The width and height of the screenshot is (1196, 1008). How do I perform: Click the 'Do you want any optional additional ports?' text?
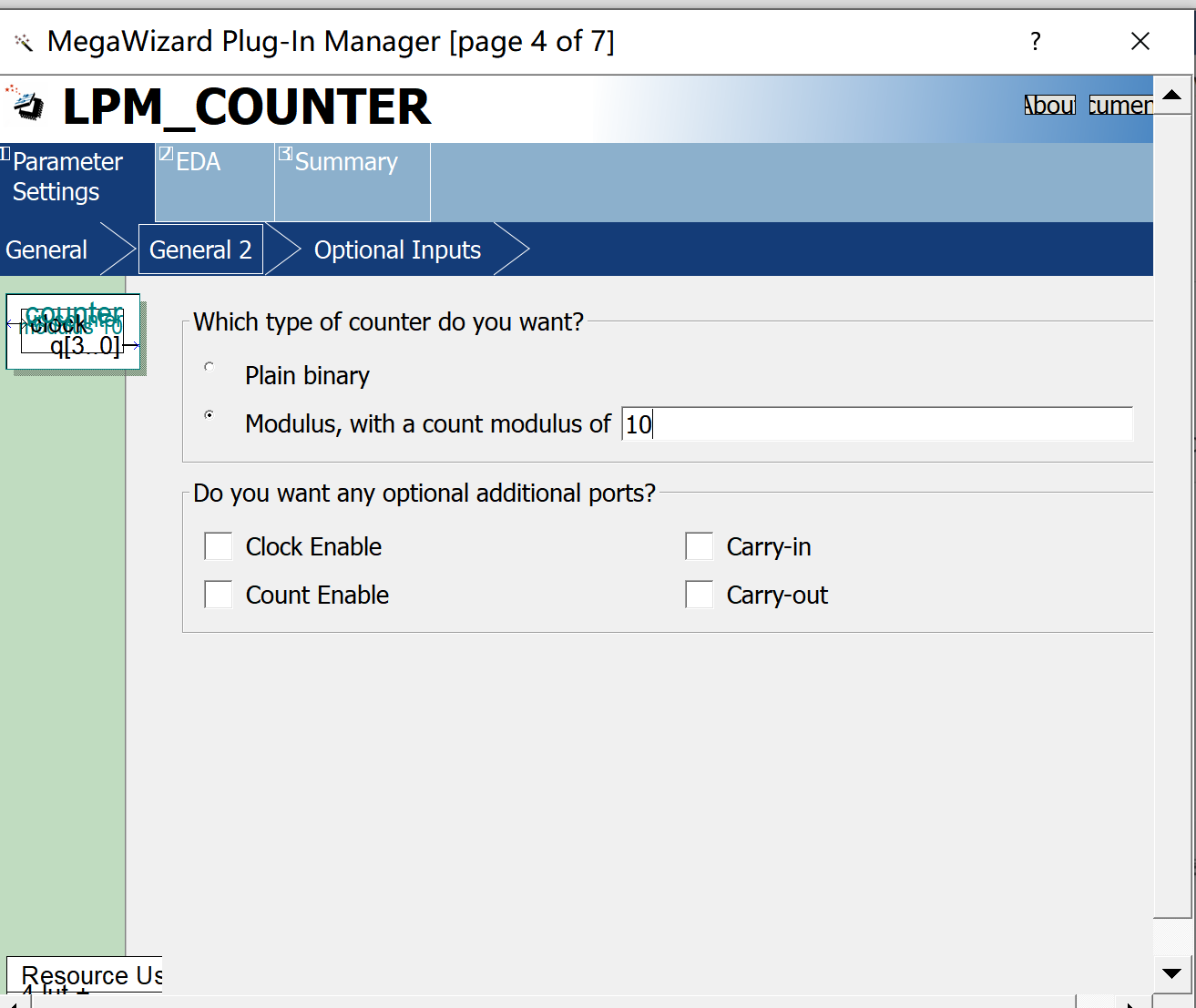(424, 494)
